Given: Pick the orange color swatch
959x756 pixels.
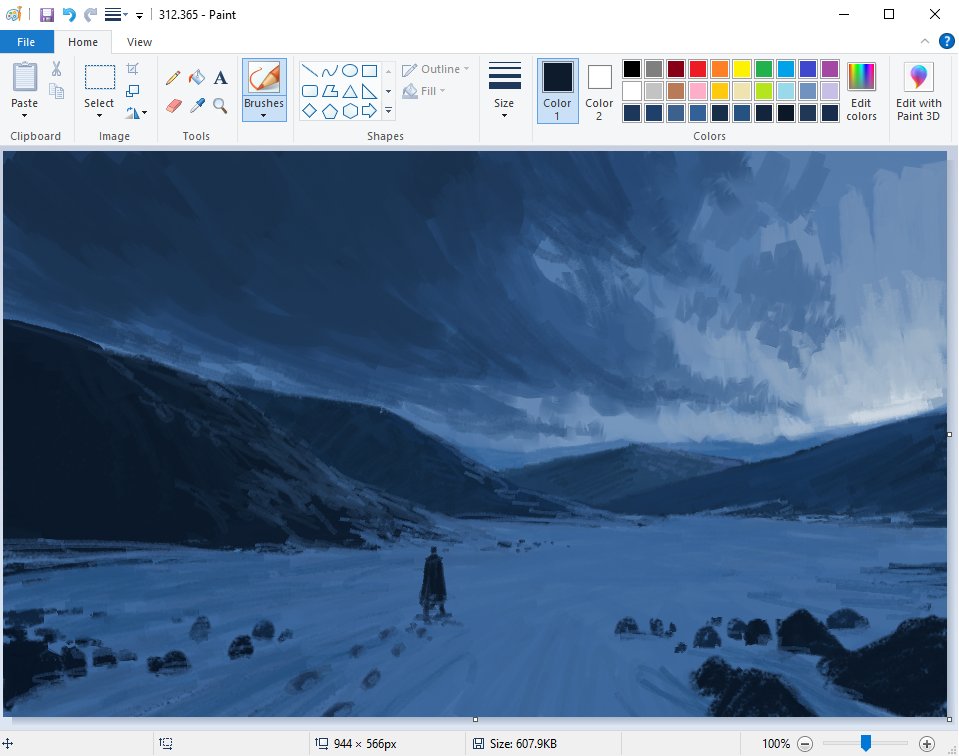Looking at the screenshot, I should (x=720, y=69).
